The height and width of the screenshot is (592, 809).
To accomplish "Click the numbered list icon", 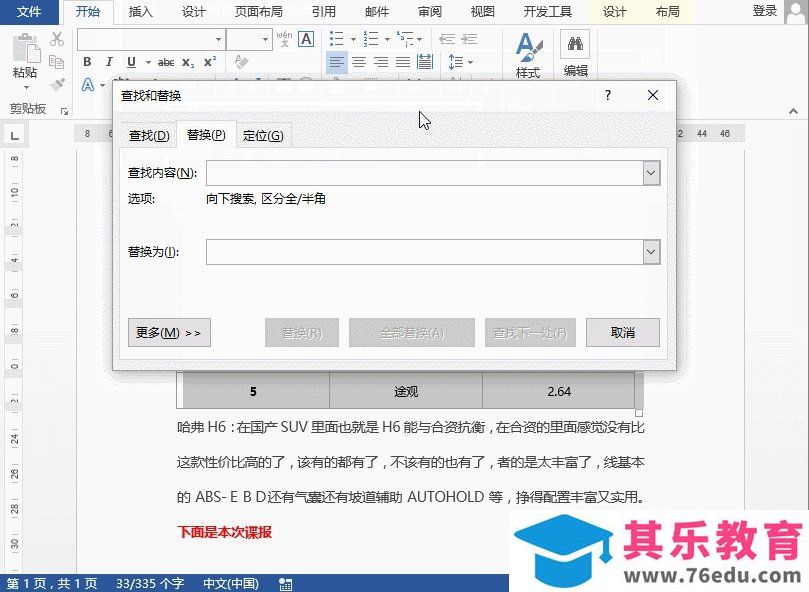I will [x=370, y=39].
